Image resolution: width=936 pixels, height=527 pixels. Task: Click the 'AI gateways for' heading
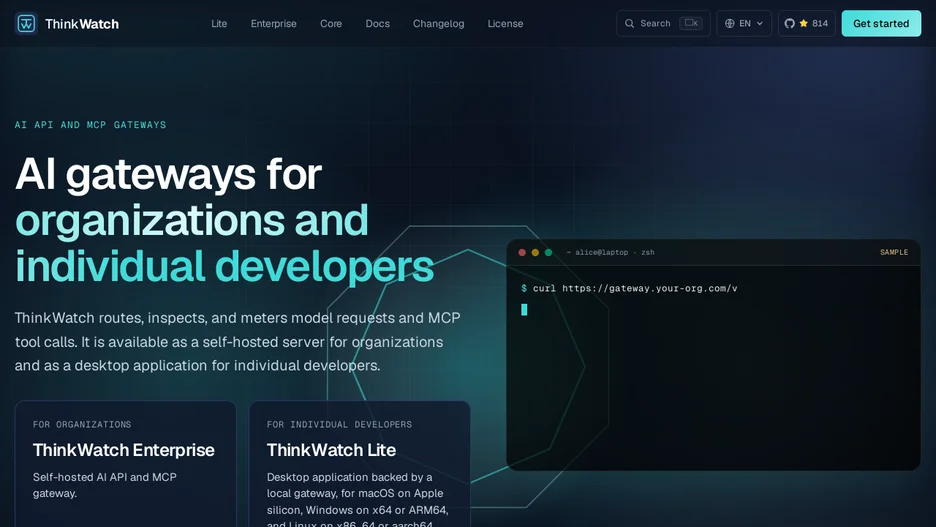[x=168, y=174]
